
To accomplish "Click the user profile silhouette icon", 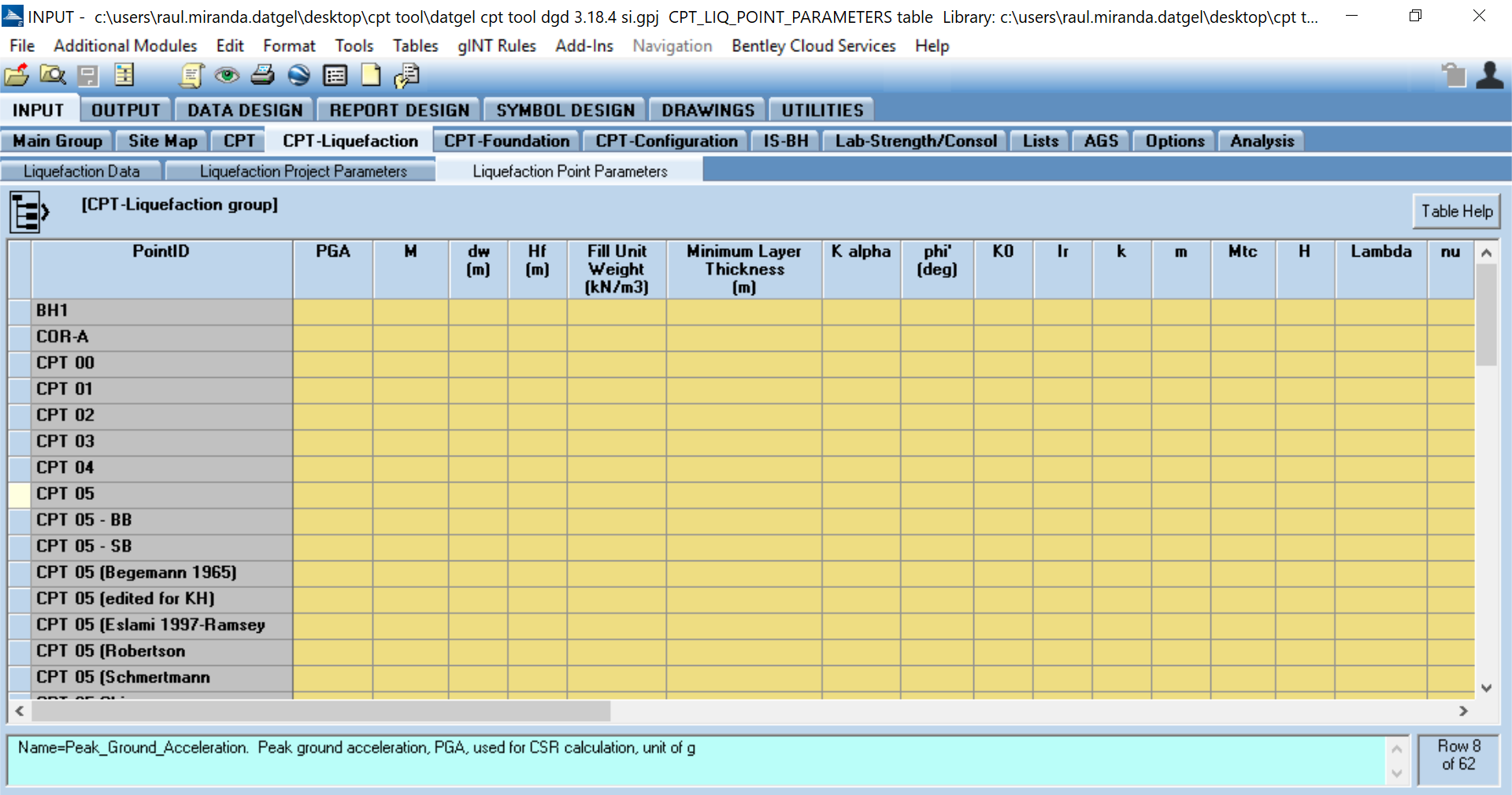I will click(x=1488, y=76).
